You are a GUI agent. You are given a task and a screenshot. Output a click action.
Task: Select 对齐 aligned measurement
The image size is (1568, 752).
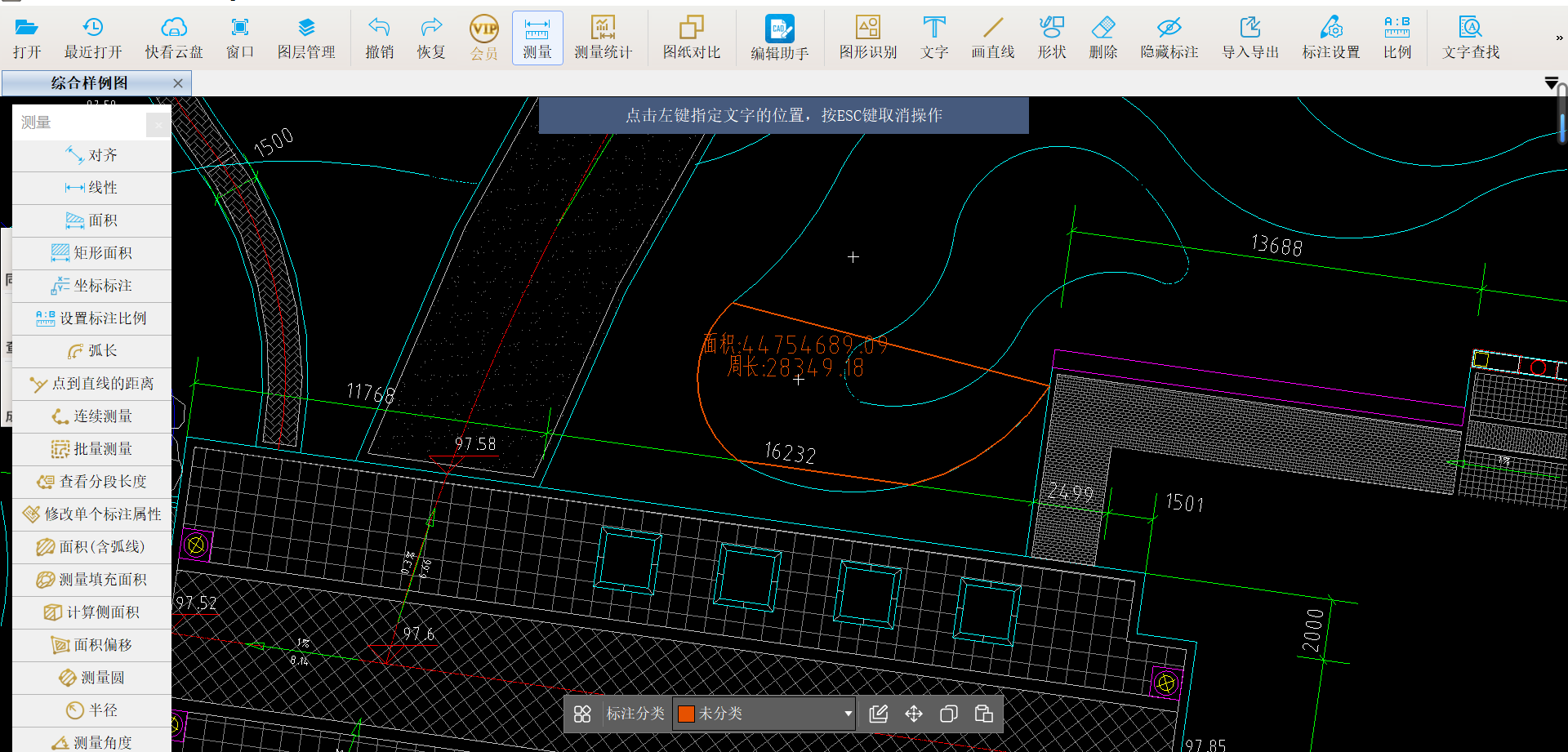point(91,155)
